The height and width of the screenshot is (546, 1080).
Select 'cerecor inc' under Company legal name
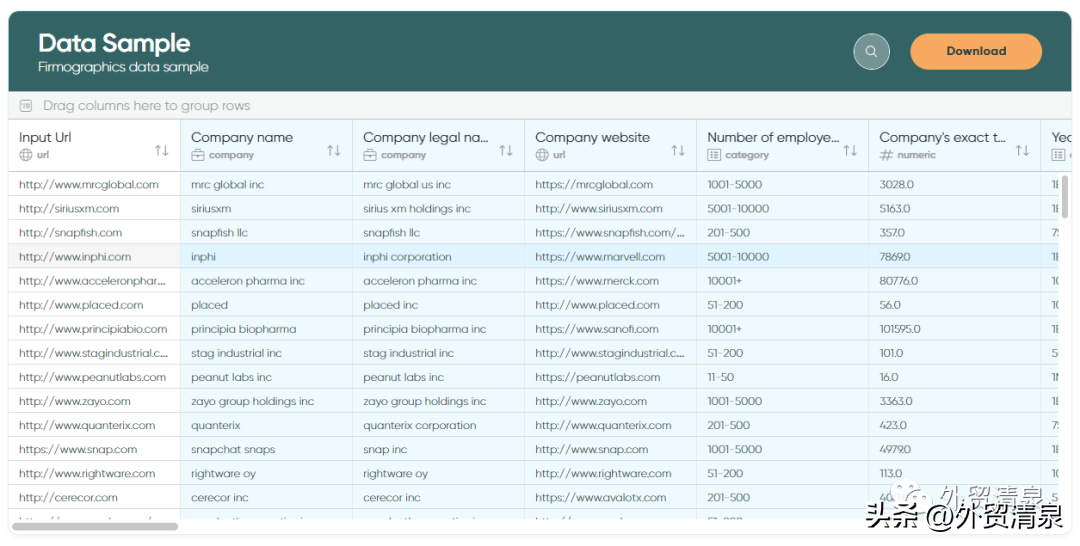(439, 498)
